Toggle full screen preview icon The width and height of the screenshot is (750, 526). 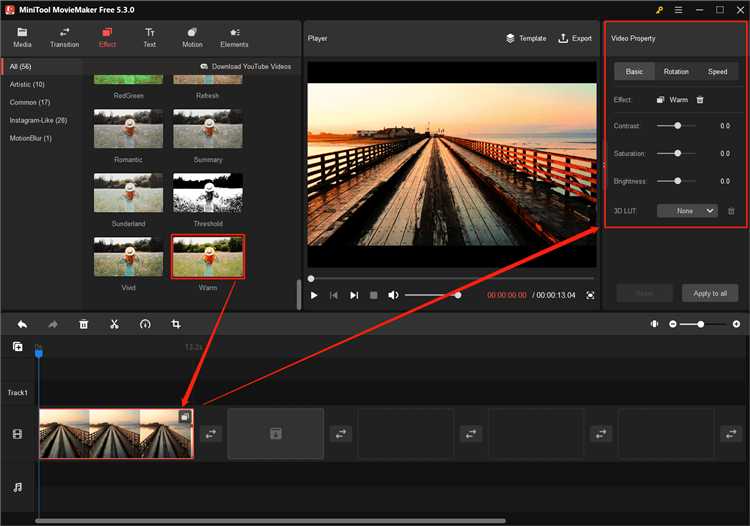click(x=590, y=295)
